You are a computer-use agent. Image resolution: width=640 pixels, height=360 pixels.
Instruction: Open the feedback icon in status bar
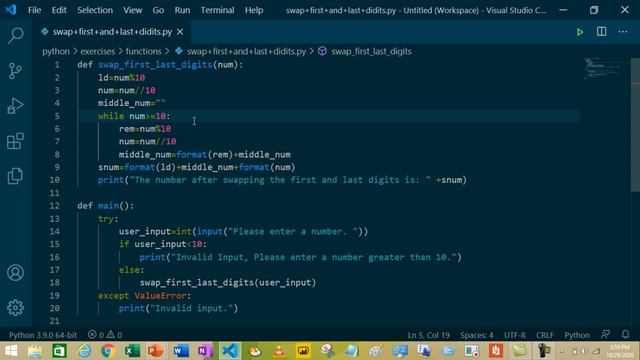pos(605,335)
